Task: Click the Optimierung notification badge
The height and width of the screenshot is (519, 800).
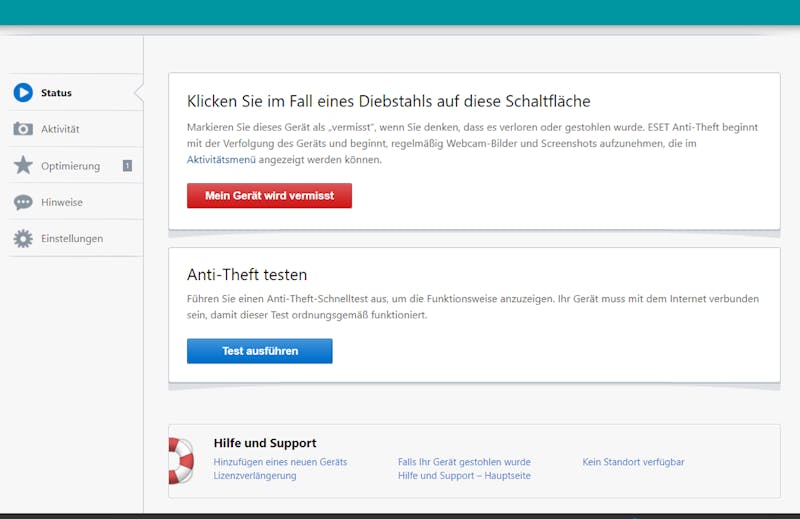Action: (128, 165)
